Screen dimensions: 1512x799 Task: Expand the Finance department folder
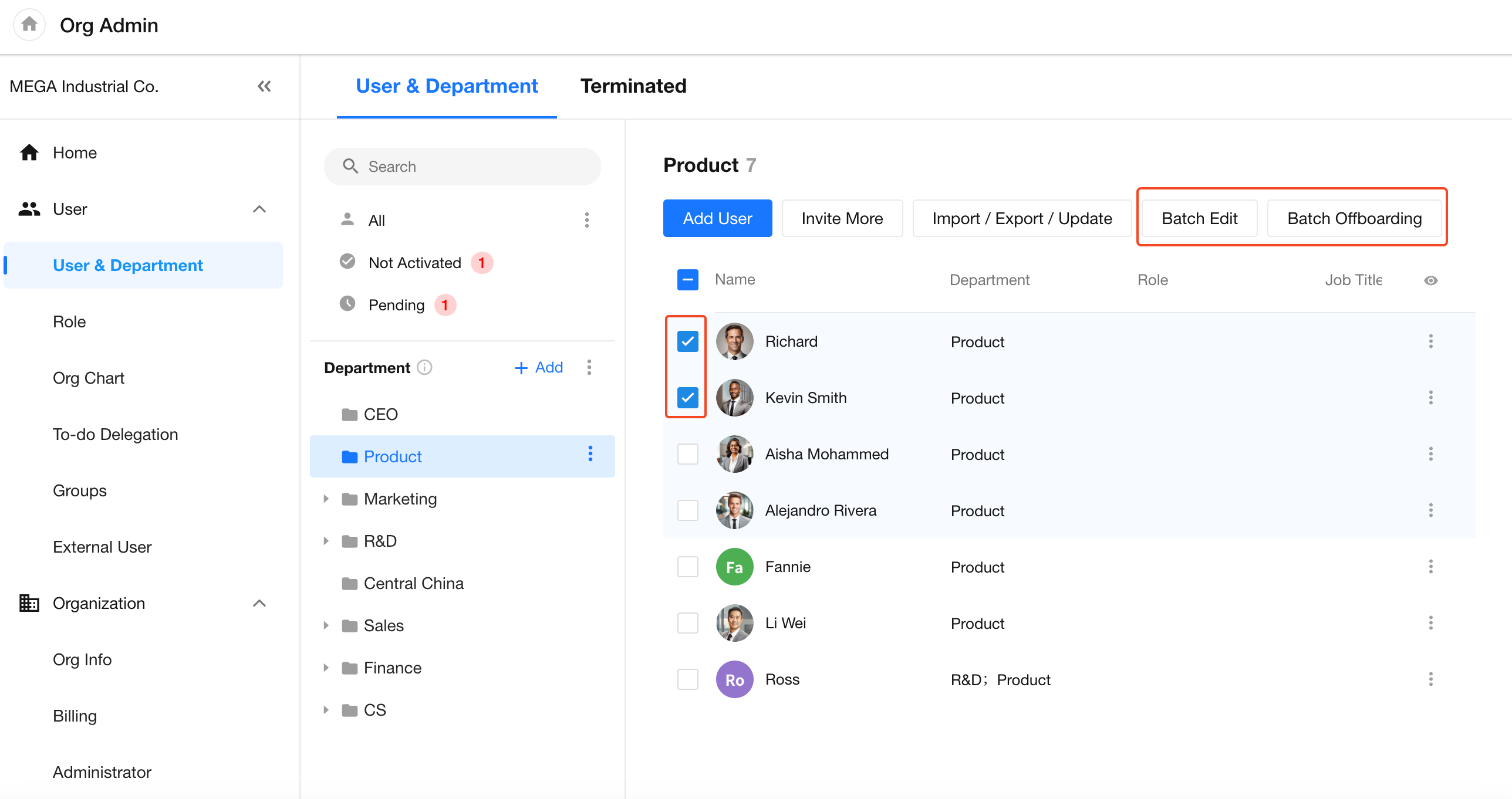tap(326, 668)
